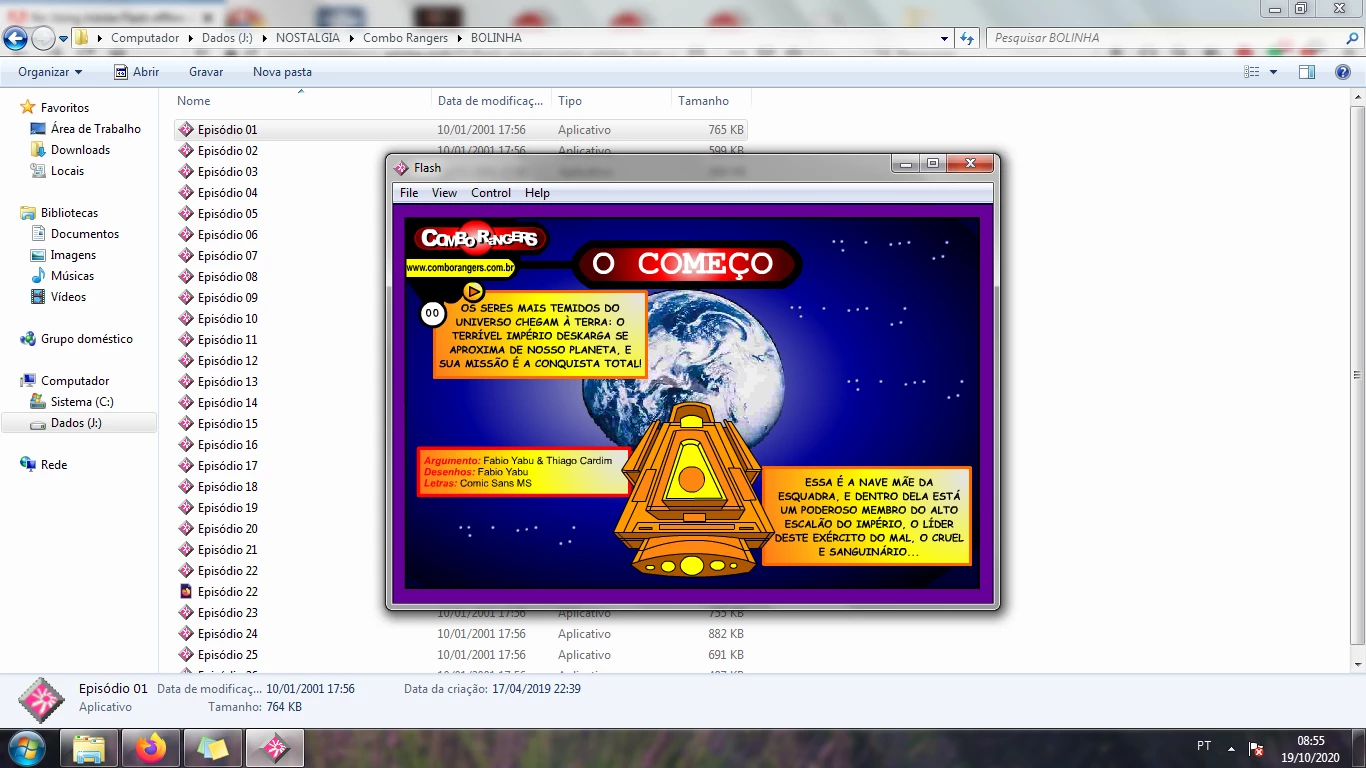Click the Gravar toolbar button

coord(206,72)
